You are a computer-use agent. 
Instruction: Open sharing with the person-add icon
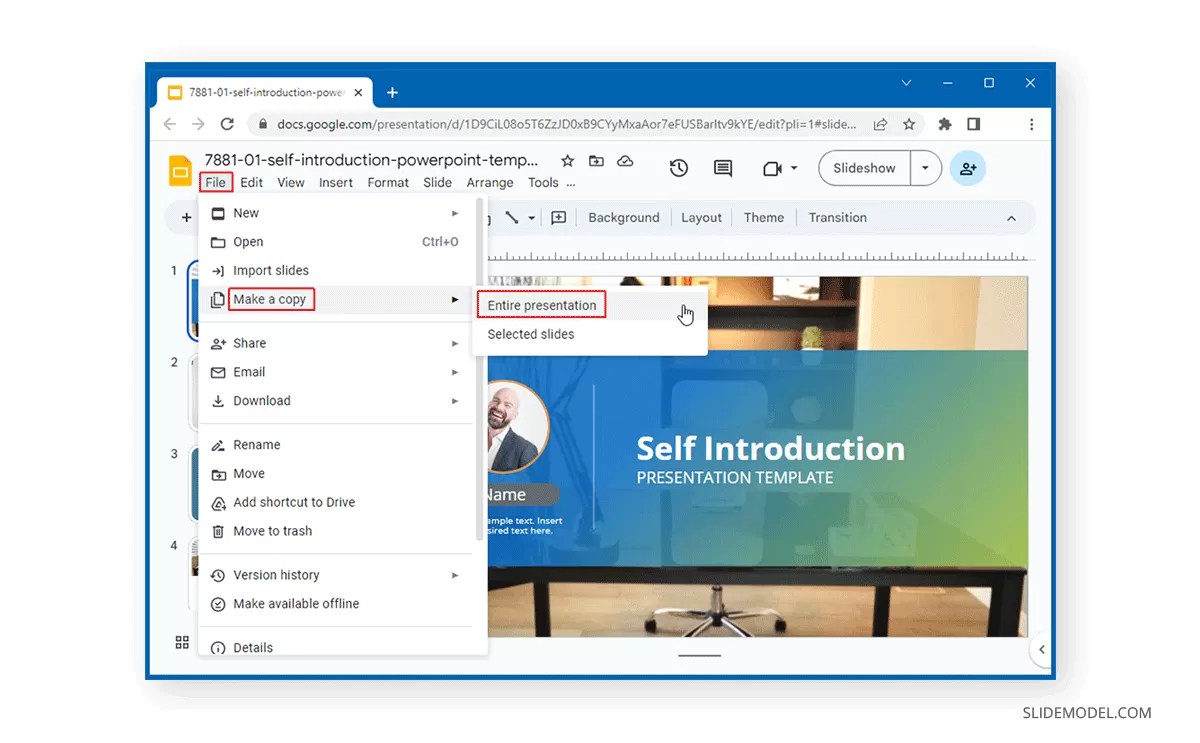(967, 168)
